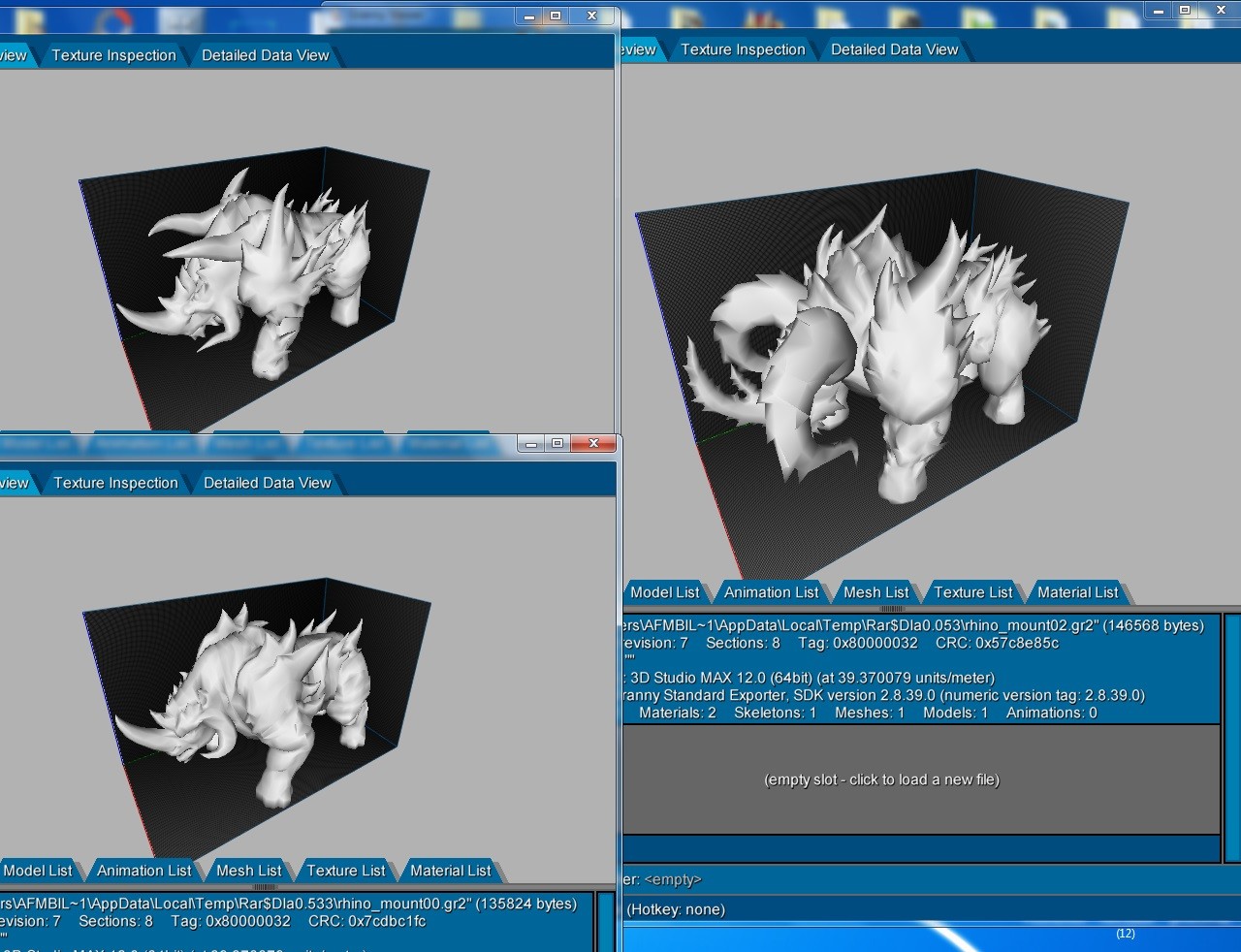The image size is (1241, 952).
Task: Maximize the rhino_mount02 viewer window
Action: pyautogui.click(x=1185, y=10)
